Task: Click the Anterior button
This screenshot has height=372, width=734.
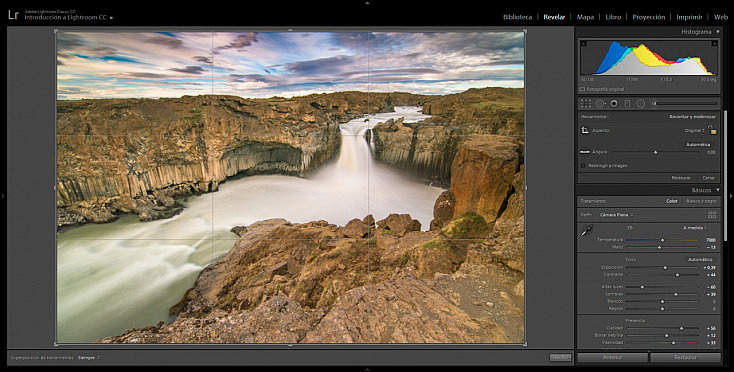Action: [x=613, y=357]
